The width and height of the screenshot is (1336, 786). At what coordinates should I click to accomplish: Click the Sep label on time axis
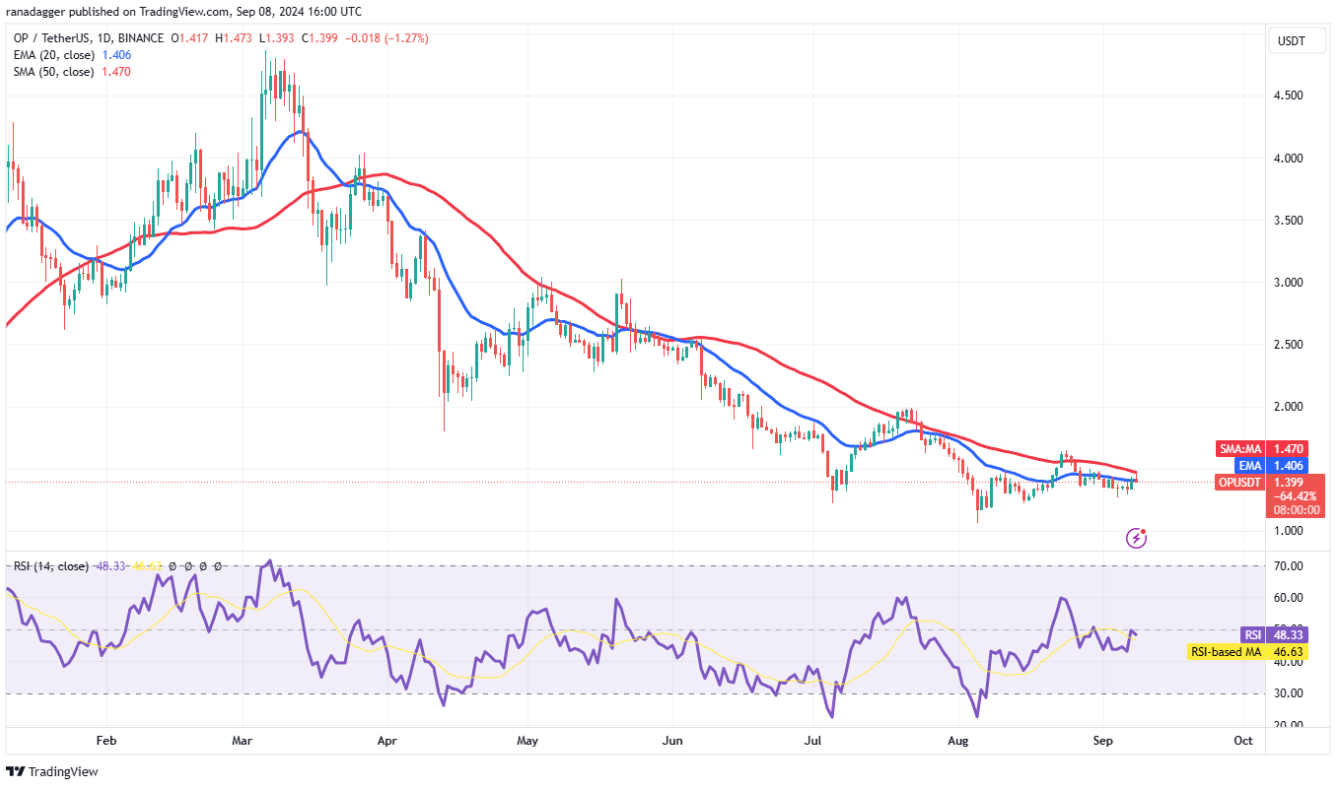click(x=1101, y=741)
